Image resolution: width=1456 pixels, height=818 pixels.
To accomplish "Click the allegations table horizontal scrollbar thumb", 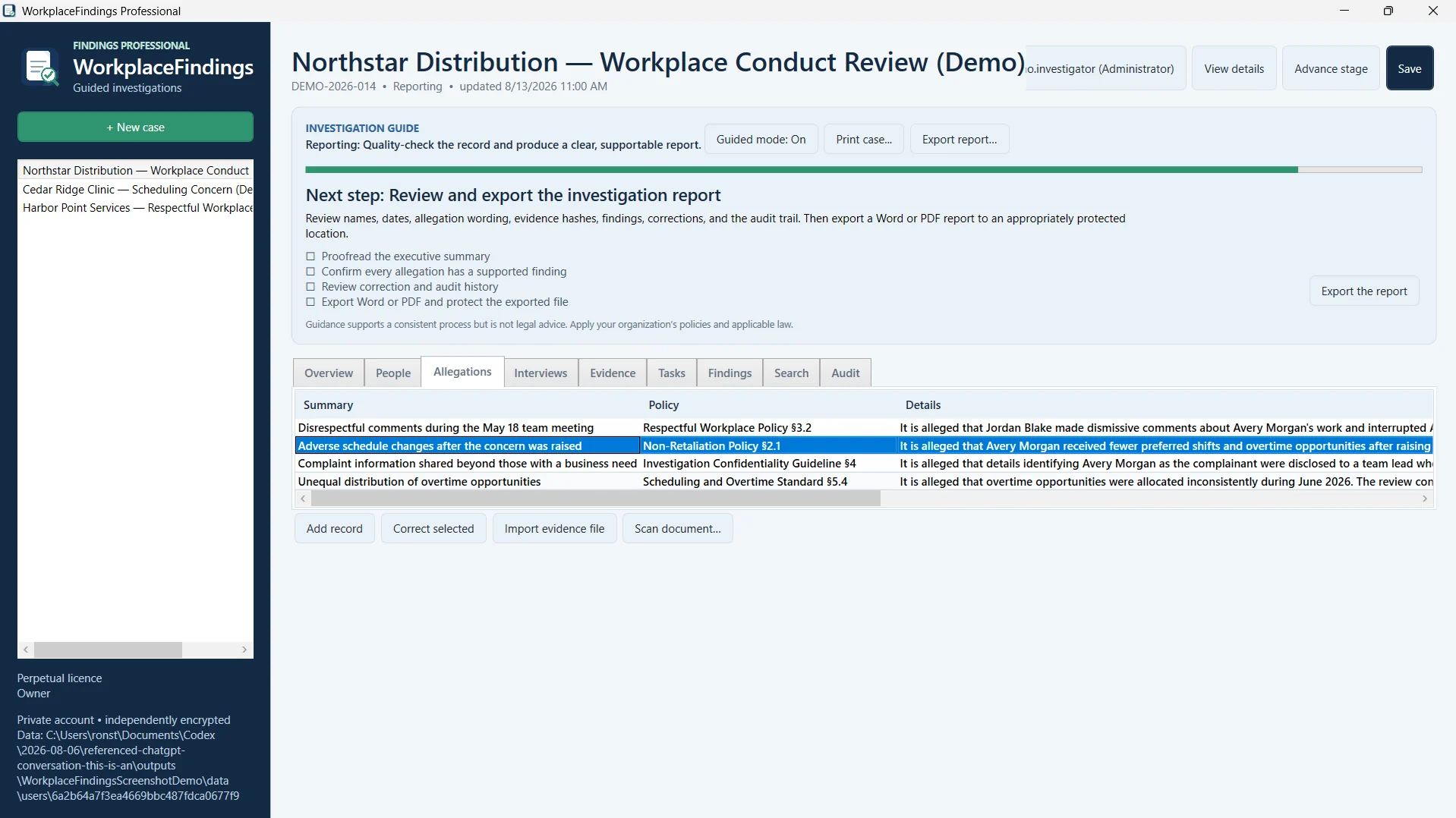I will pos(596,499).
